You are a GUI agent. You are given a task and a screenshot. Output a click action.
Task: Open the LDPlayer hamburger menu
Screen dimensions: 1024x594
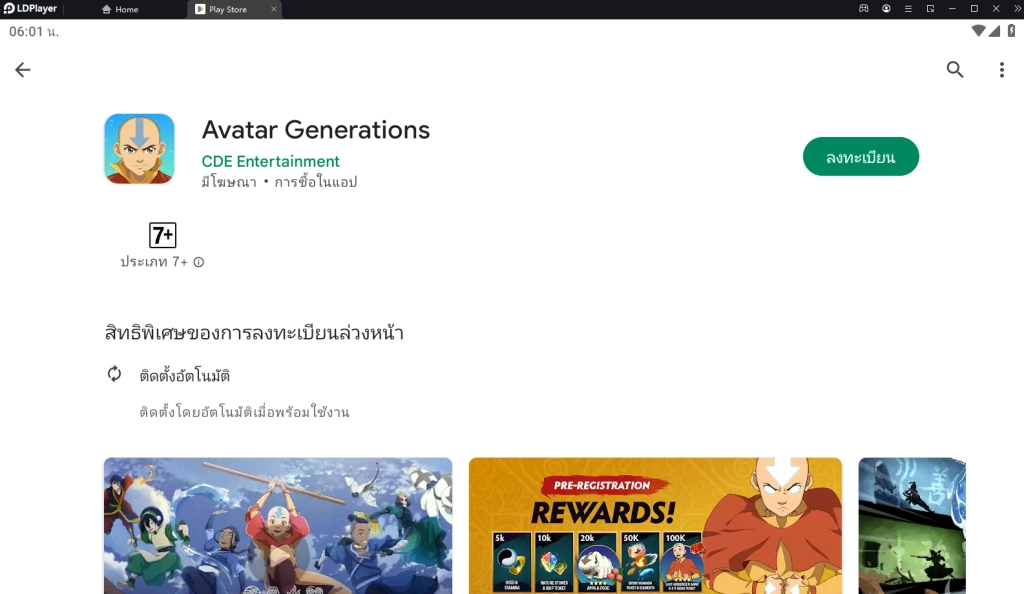coord(907,9)
